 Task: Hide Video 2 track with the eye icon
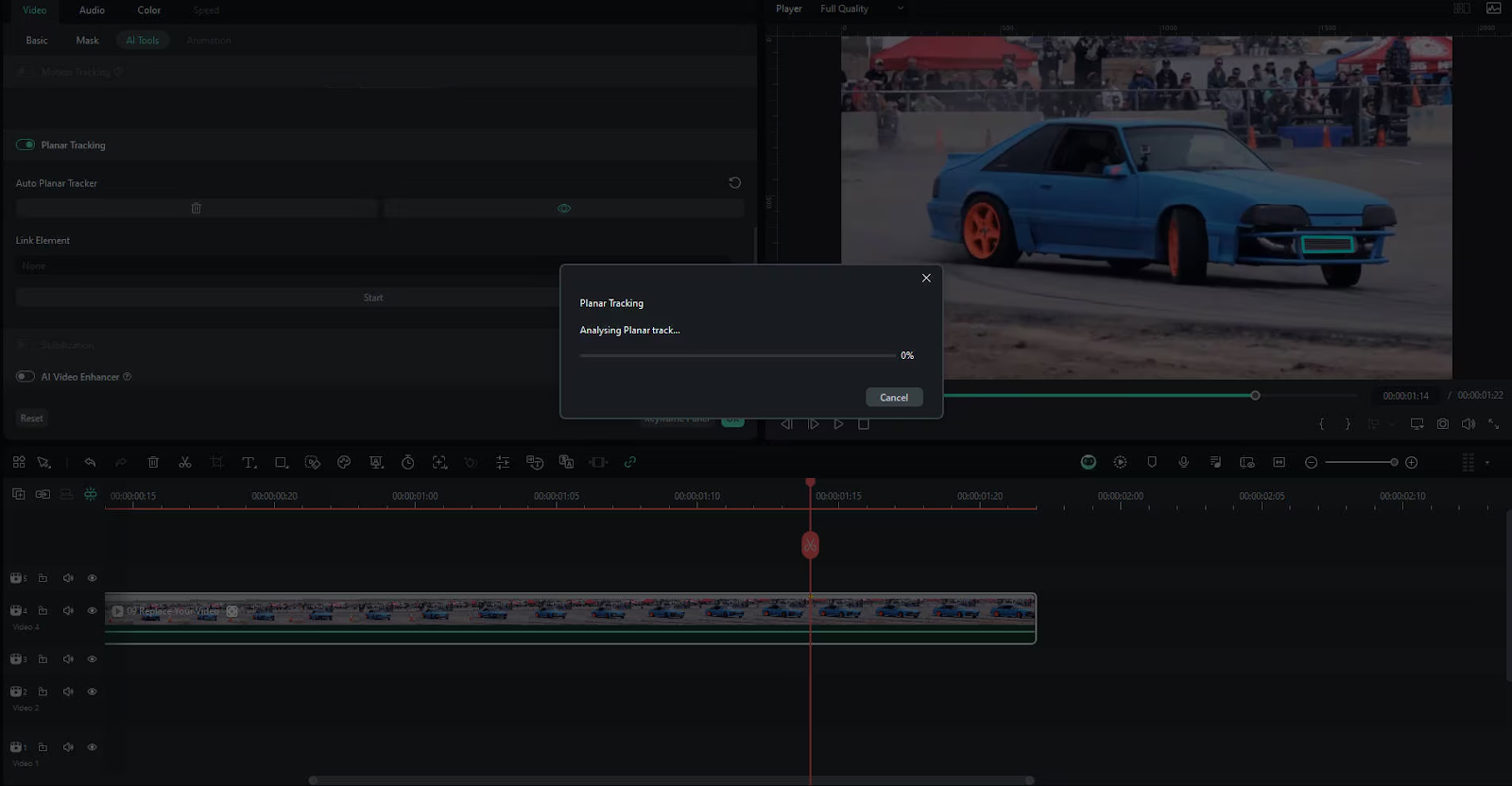(x=93, y=692)
